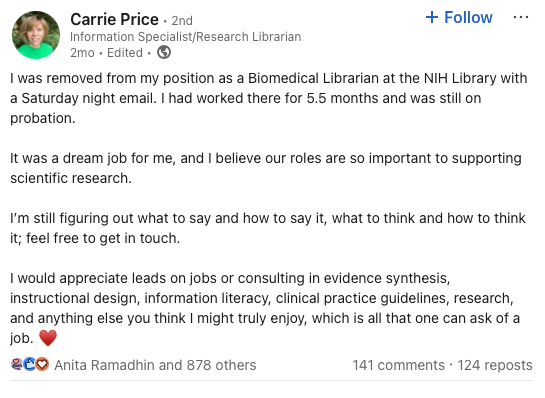Image resolution: width=545 pixels, height=398 pixels.
Task: Open "Anita Ramadhin and 878 others" reactions list
Action: tap(155, 365)
